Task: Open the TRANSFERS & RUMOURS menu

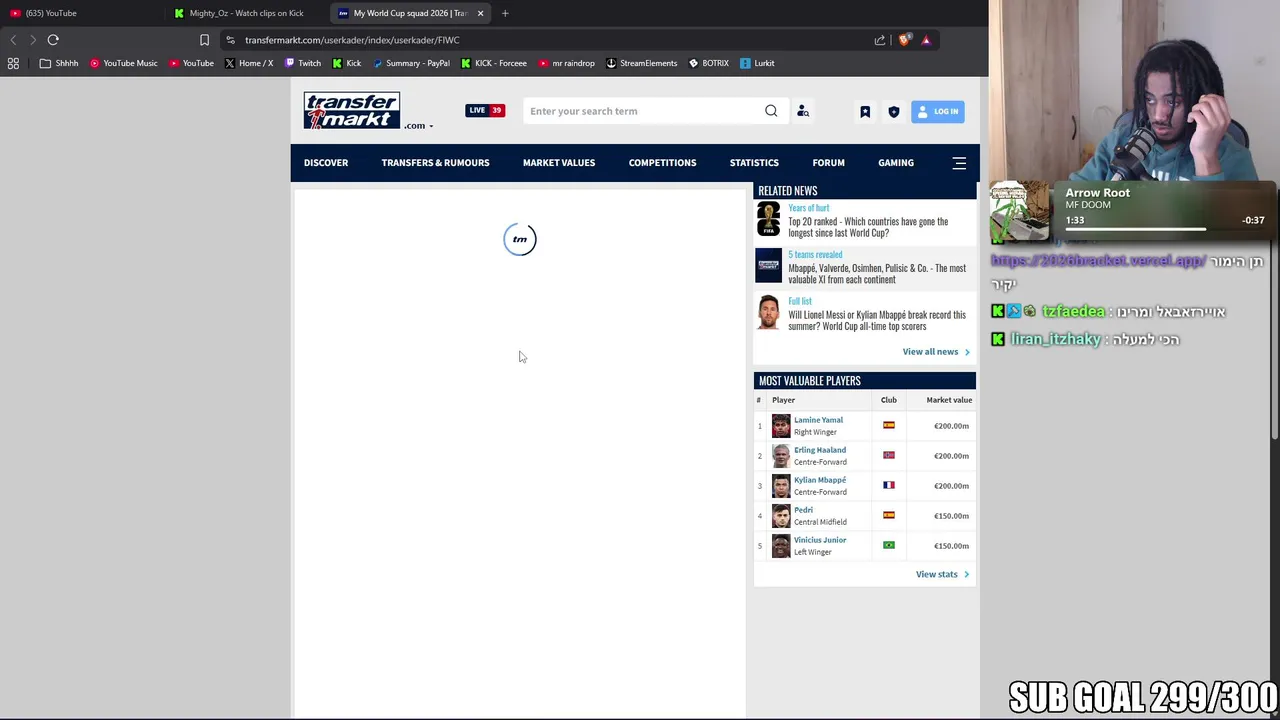Action: [x=435, y=163]
